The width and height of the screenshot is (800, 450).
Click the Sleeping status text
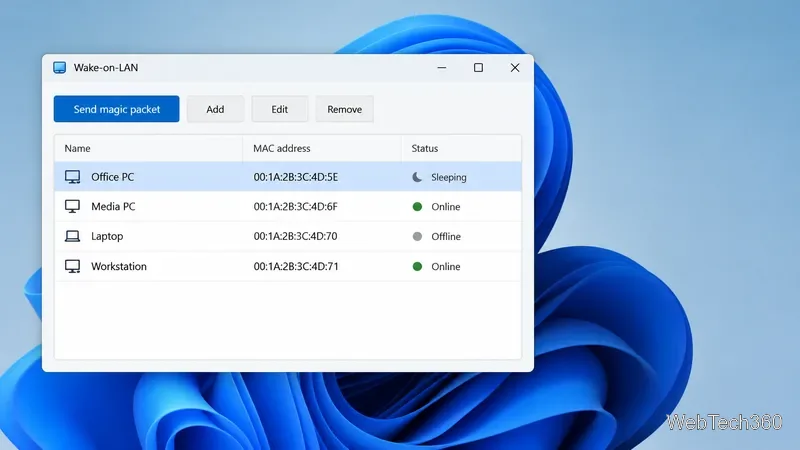point(448,178)
